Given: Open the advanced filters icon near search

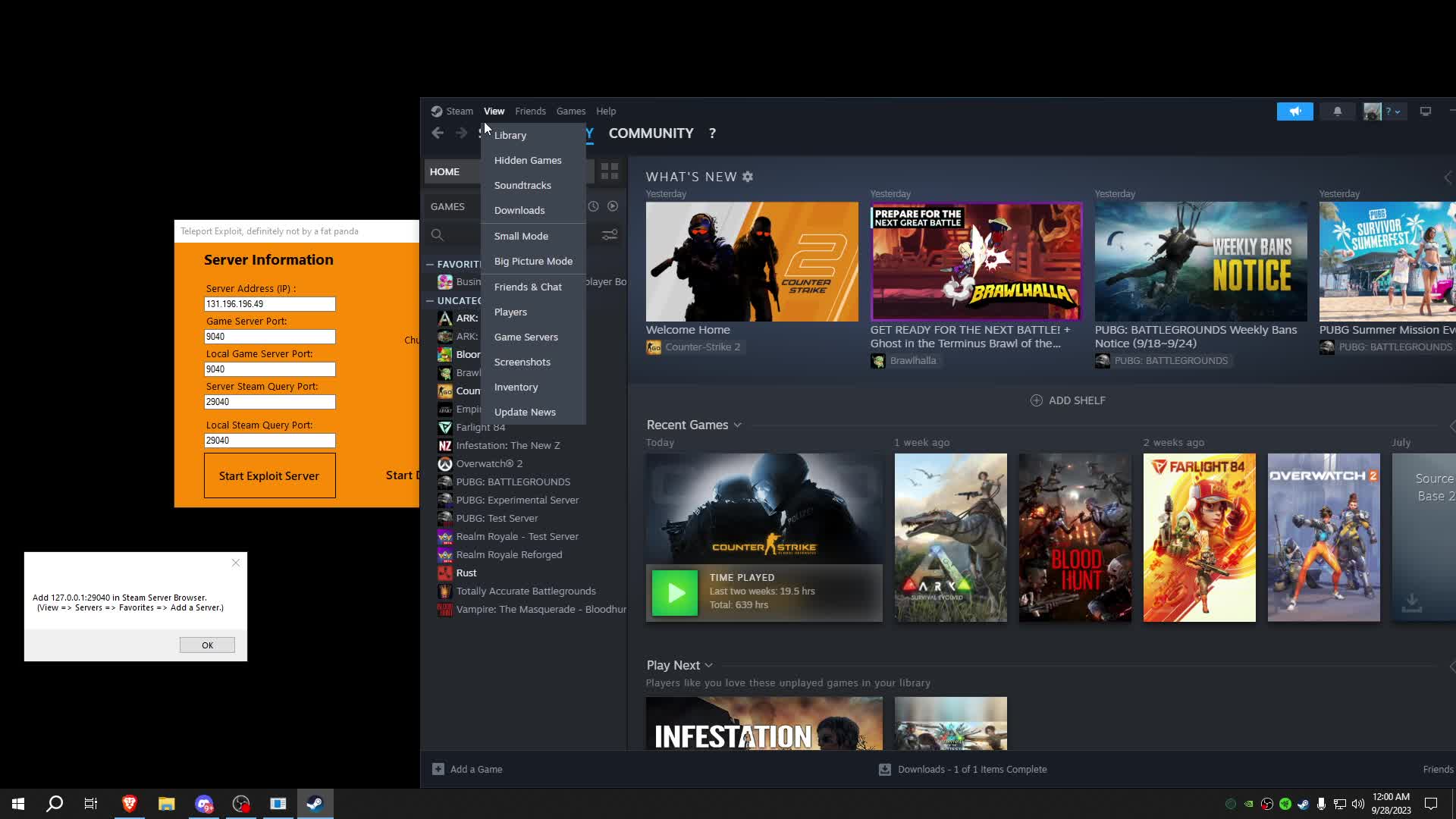Looking at the screenshot, I should coord(610,235).
